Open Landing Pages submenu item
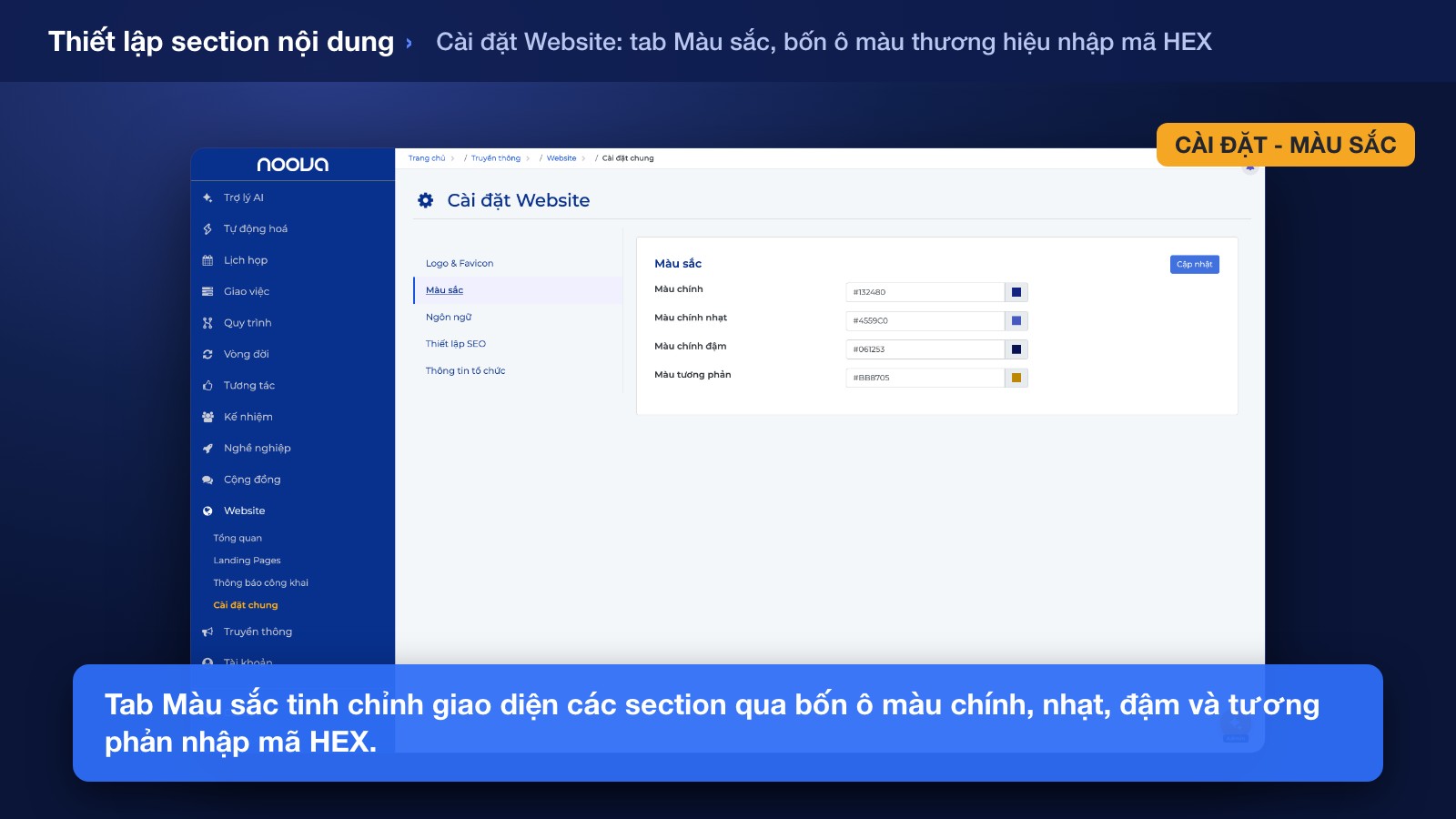 pos(247,561)
